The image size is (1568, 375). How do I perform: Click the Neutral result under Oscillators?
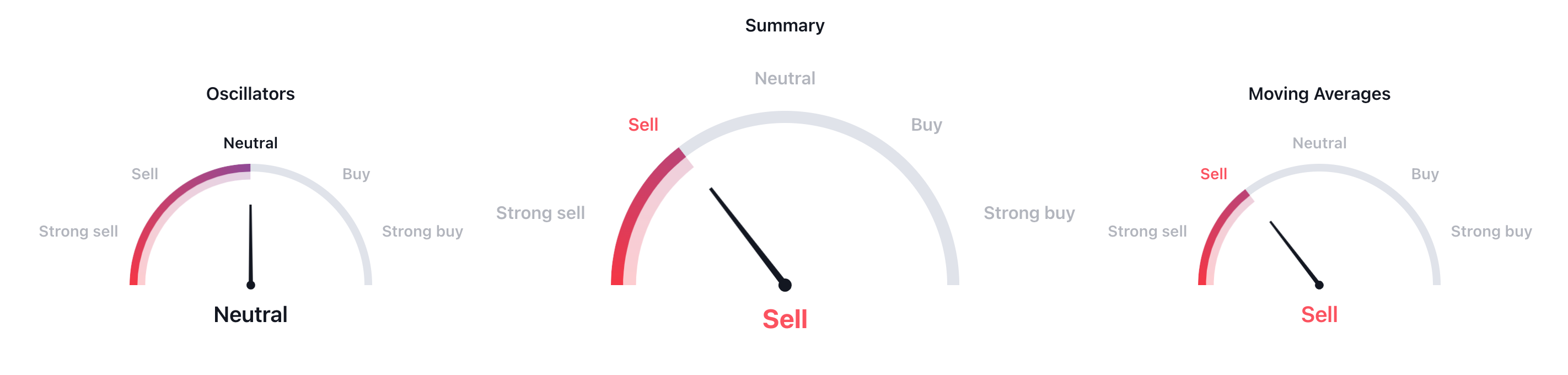coord(250,315)
